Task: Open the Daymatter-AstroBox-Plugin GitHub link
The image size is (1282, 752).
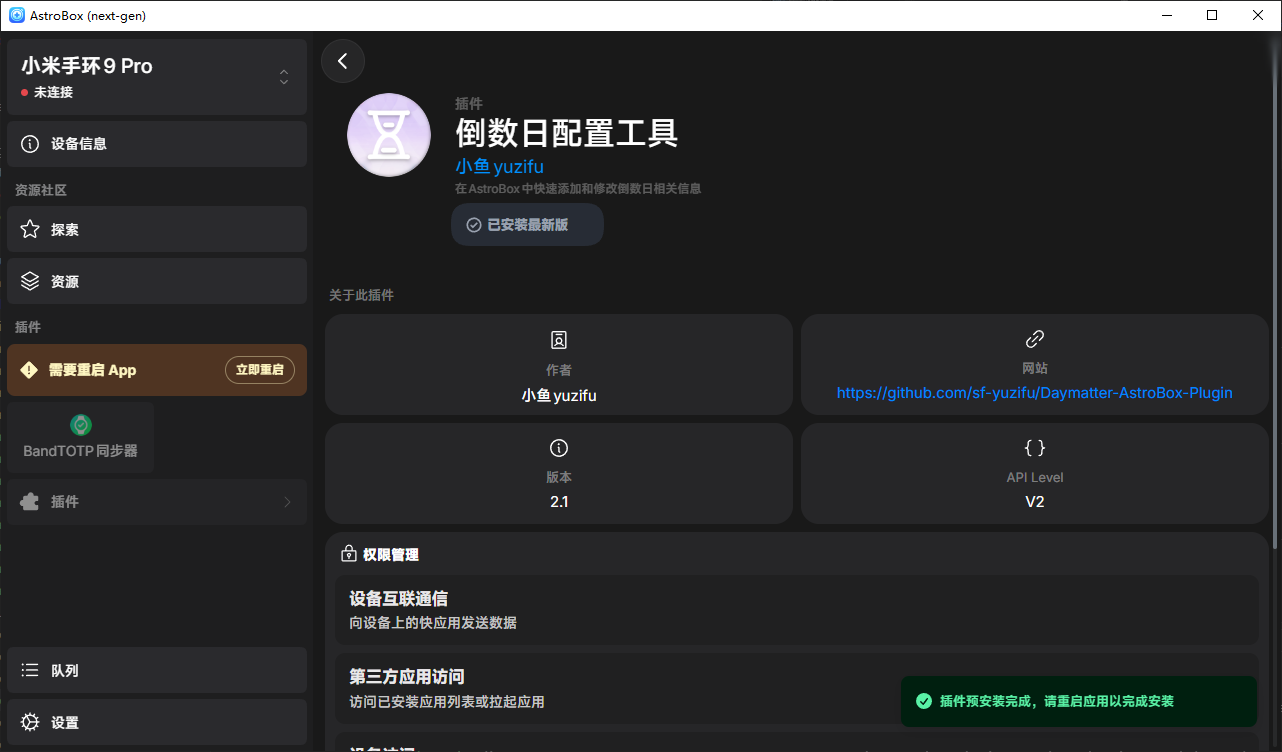Action: point(1035,393)
